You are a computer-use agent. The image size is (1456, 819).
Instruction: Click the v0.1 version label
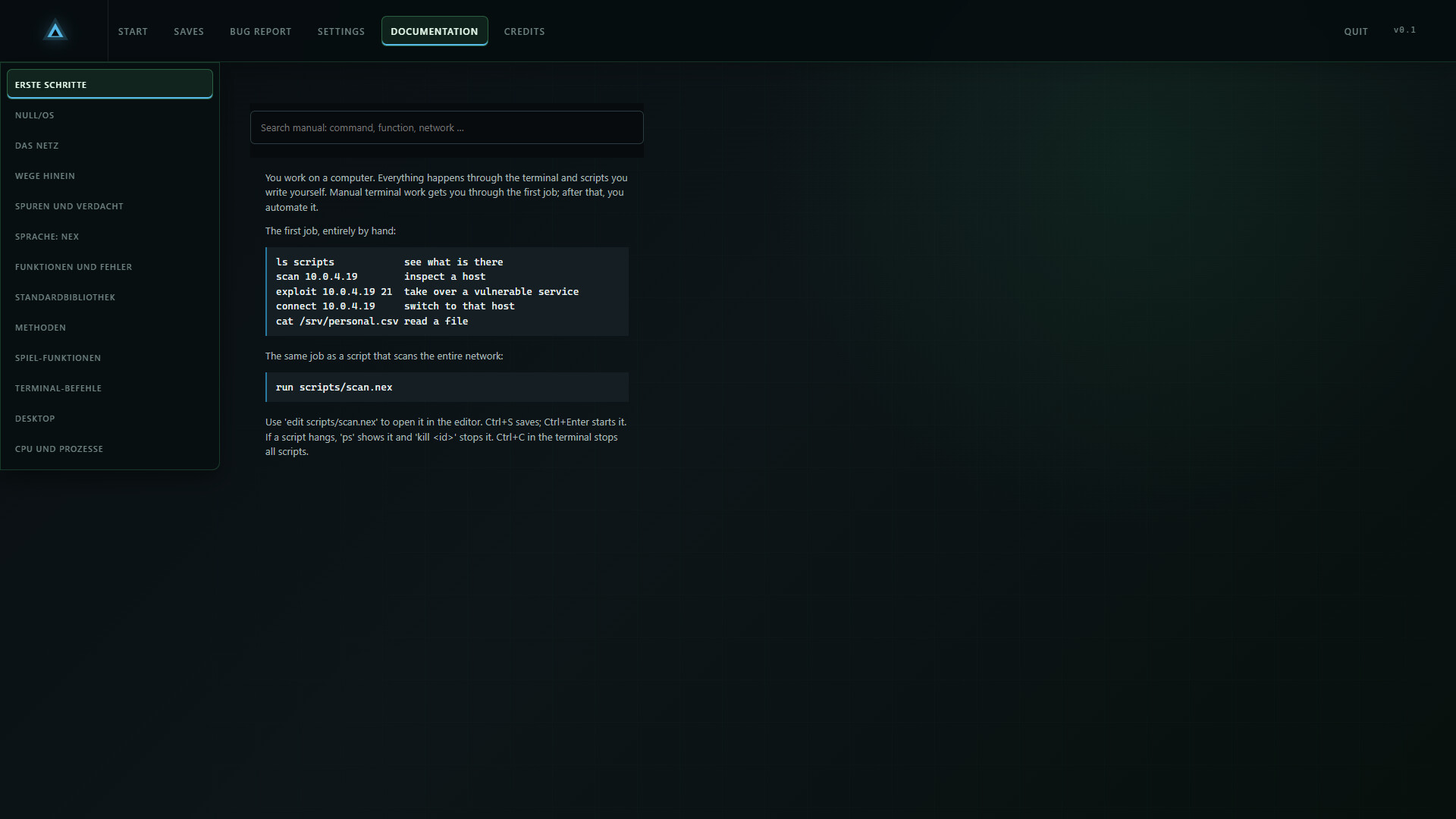coord(1404,30)
